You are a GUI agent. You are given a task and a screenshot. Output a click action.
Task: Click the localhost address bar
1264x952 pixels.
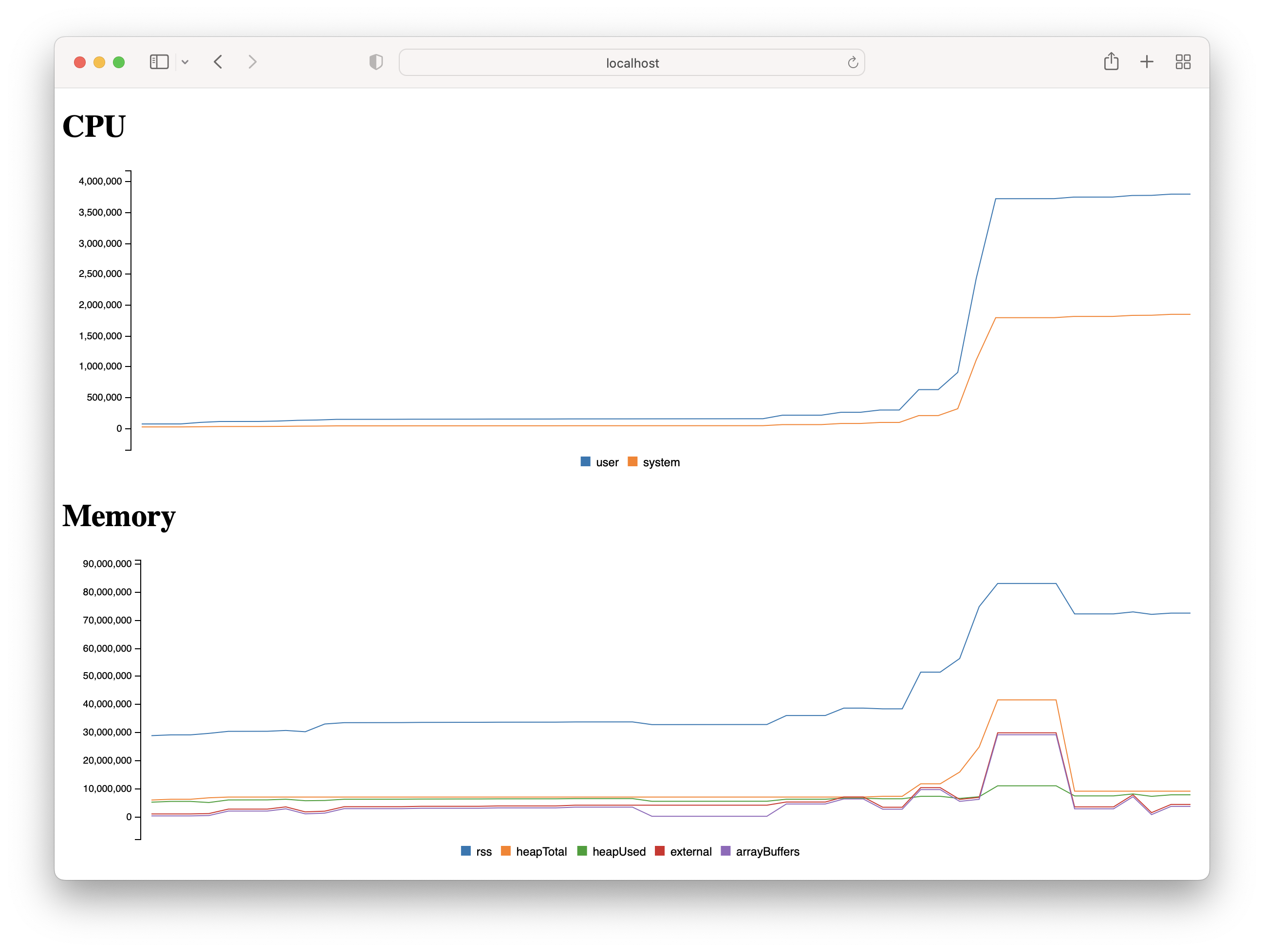(632, 63)
